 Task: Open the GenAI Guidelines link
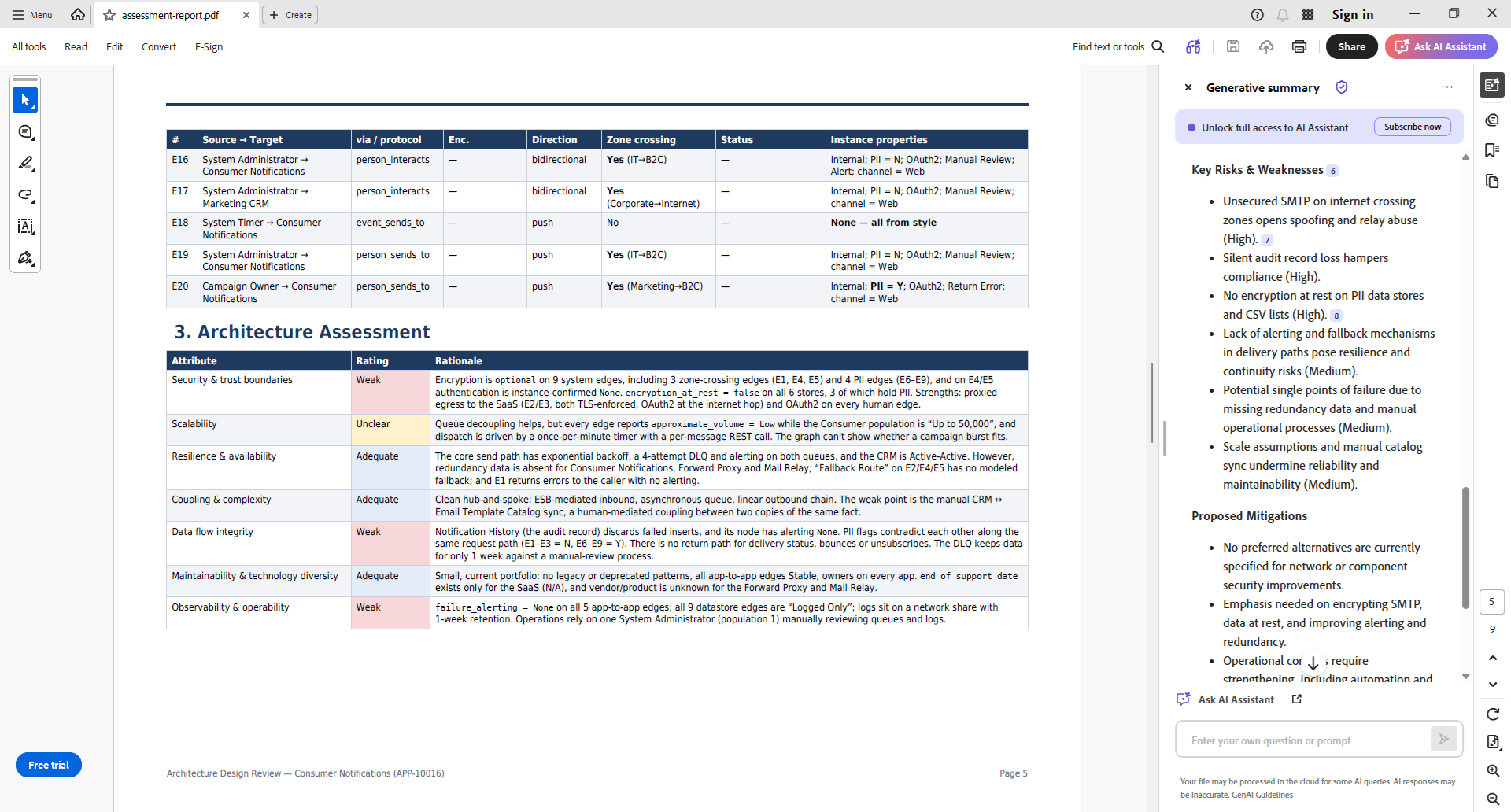(x=1262, y=795)
